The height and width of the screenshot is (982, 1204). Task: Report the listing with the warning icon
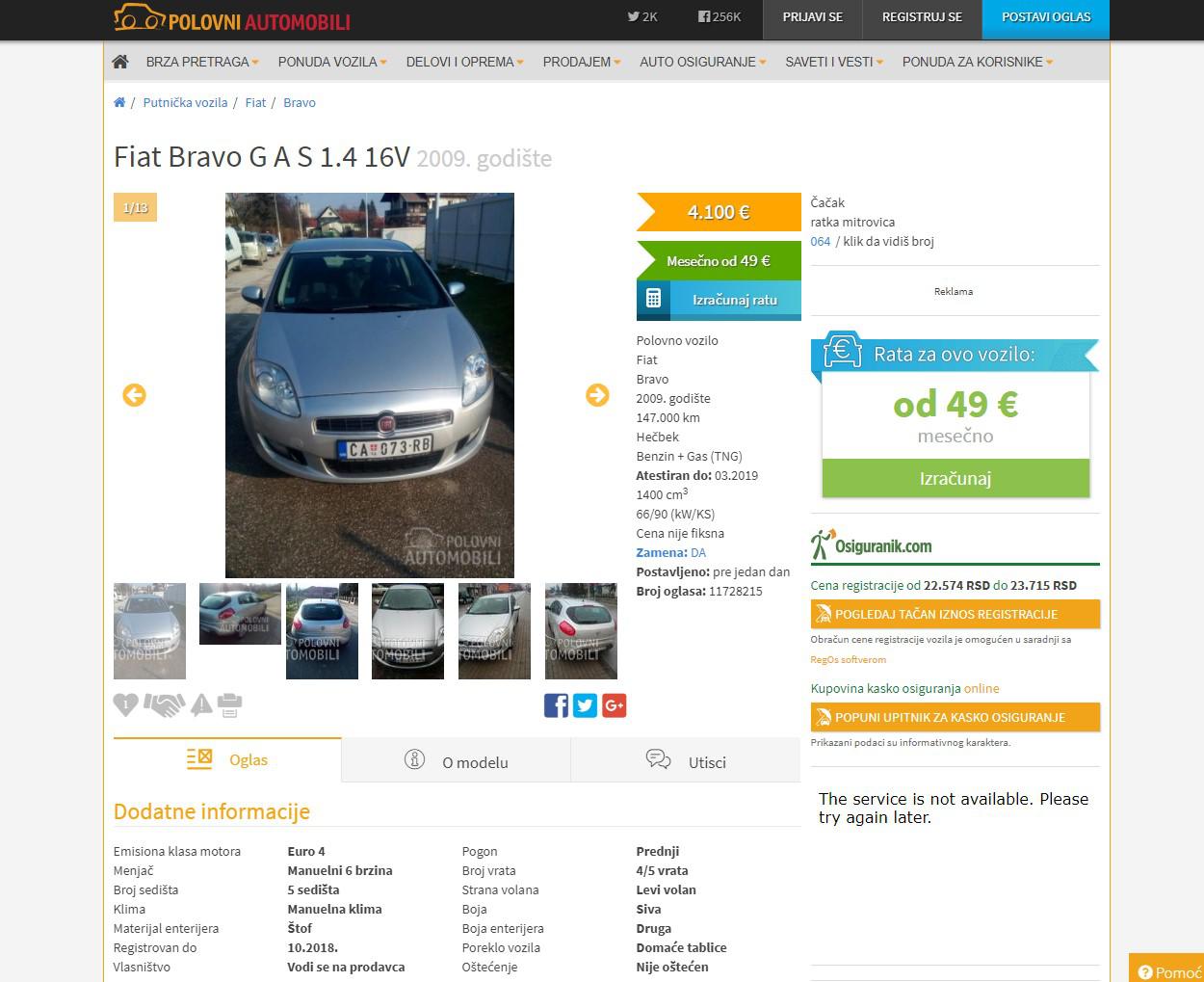201,704
